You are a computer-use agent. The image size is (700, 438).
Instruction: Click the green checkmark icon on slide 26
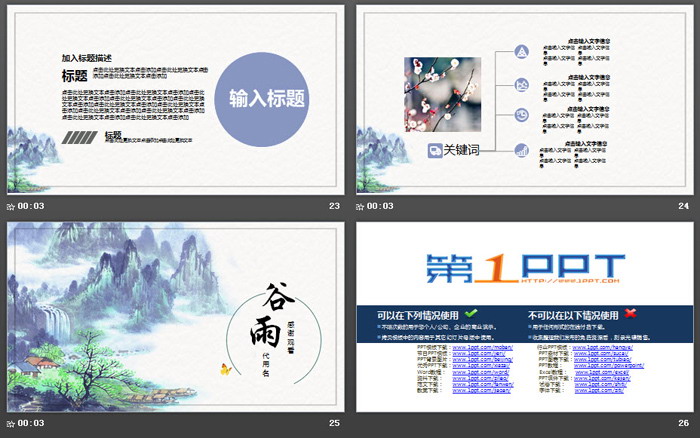pyautogui.click(x=471, y=313)
